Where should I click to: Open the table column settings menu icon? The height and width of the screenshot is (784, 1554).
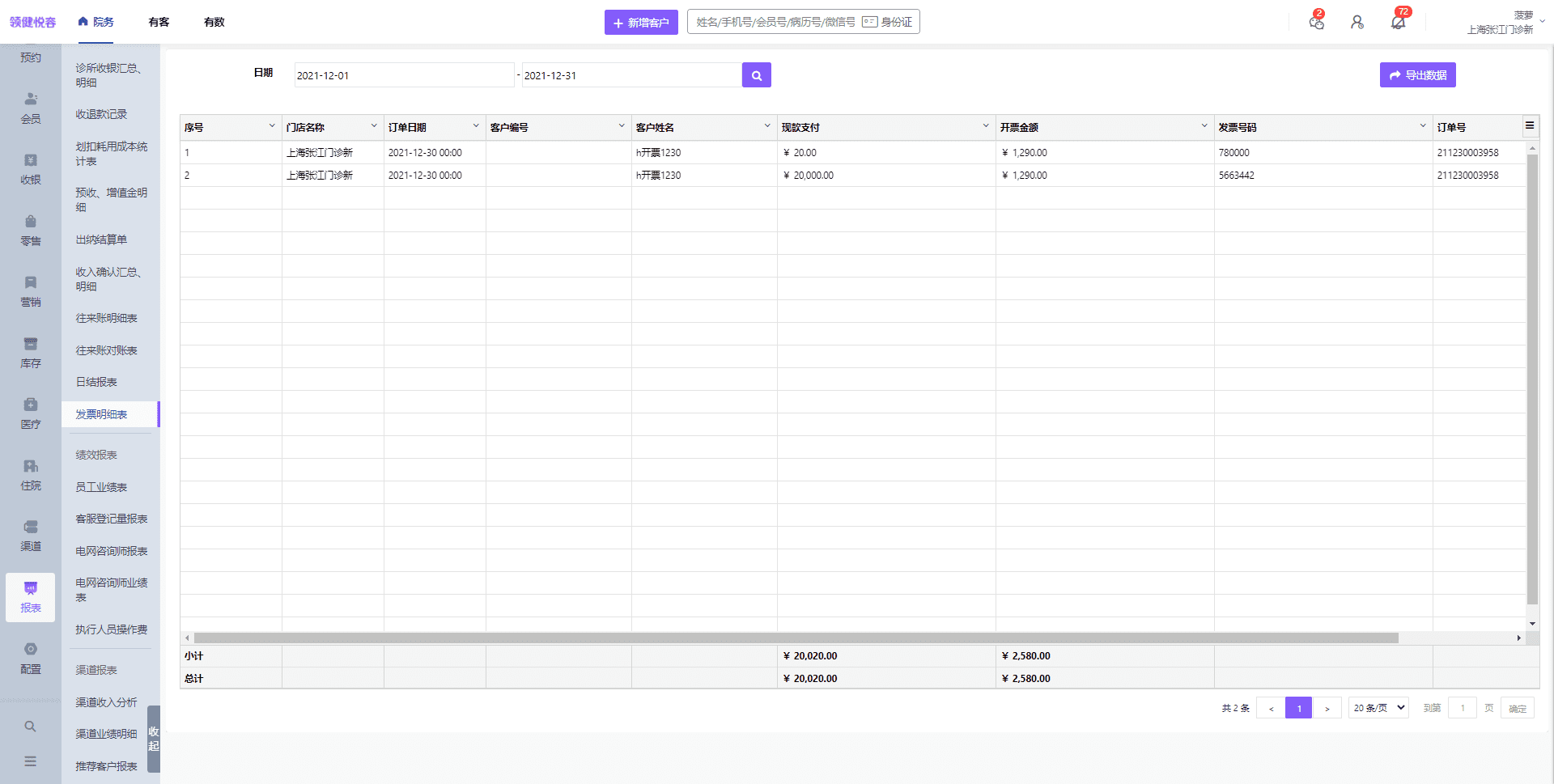click(1530, 125)
